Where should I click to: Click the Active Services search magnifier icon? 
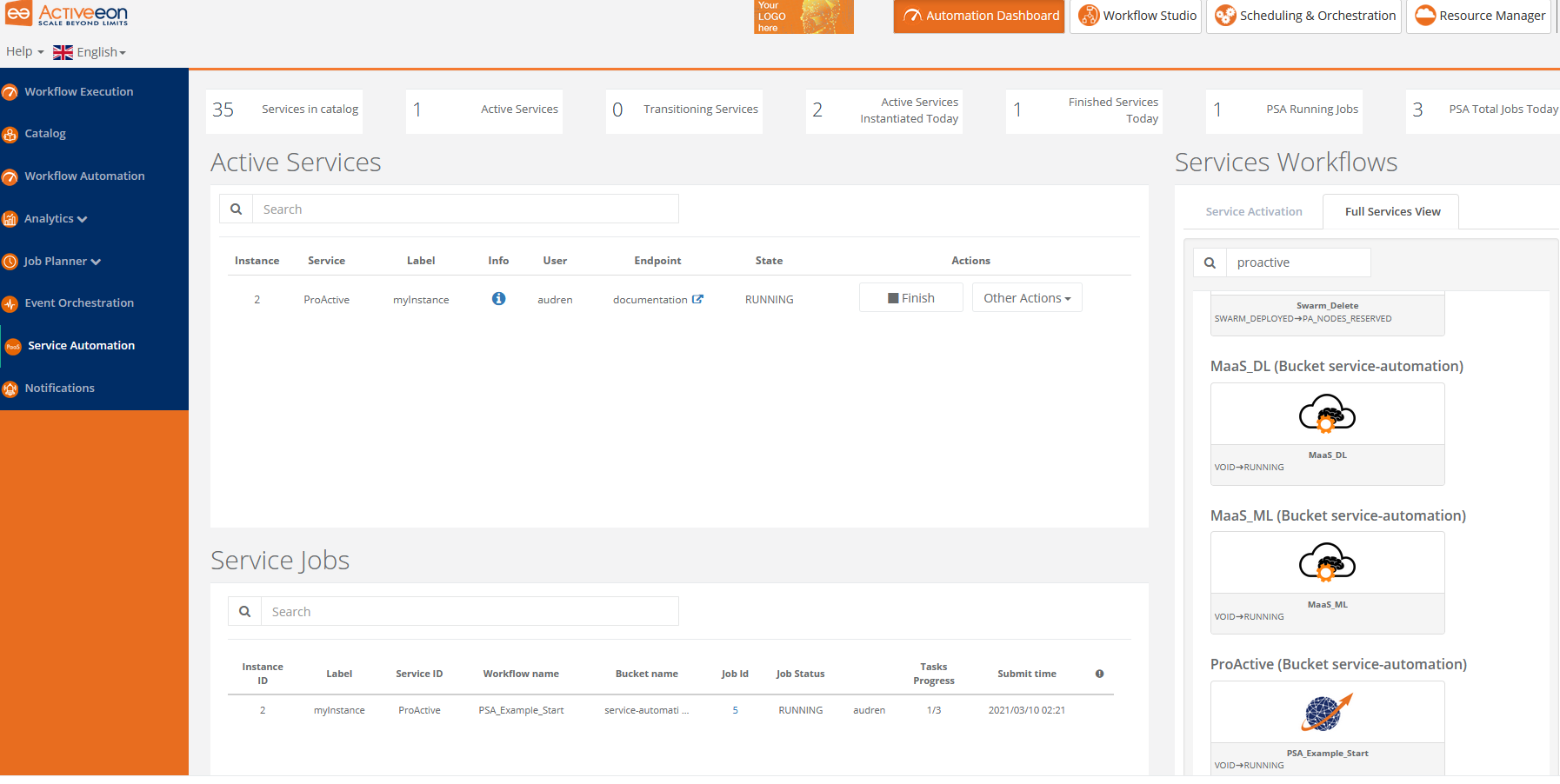tap(236, 209)
